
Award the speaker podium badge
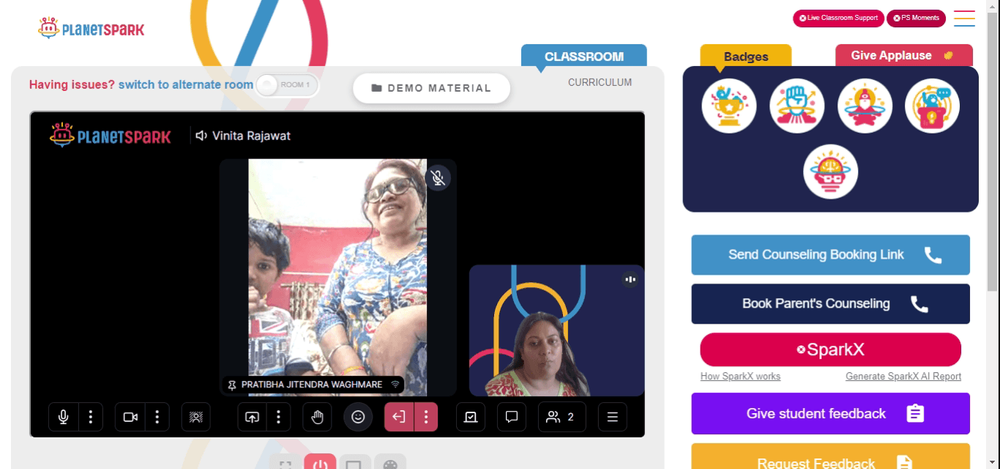pos(932,106)
